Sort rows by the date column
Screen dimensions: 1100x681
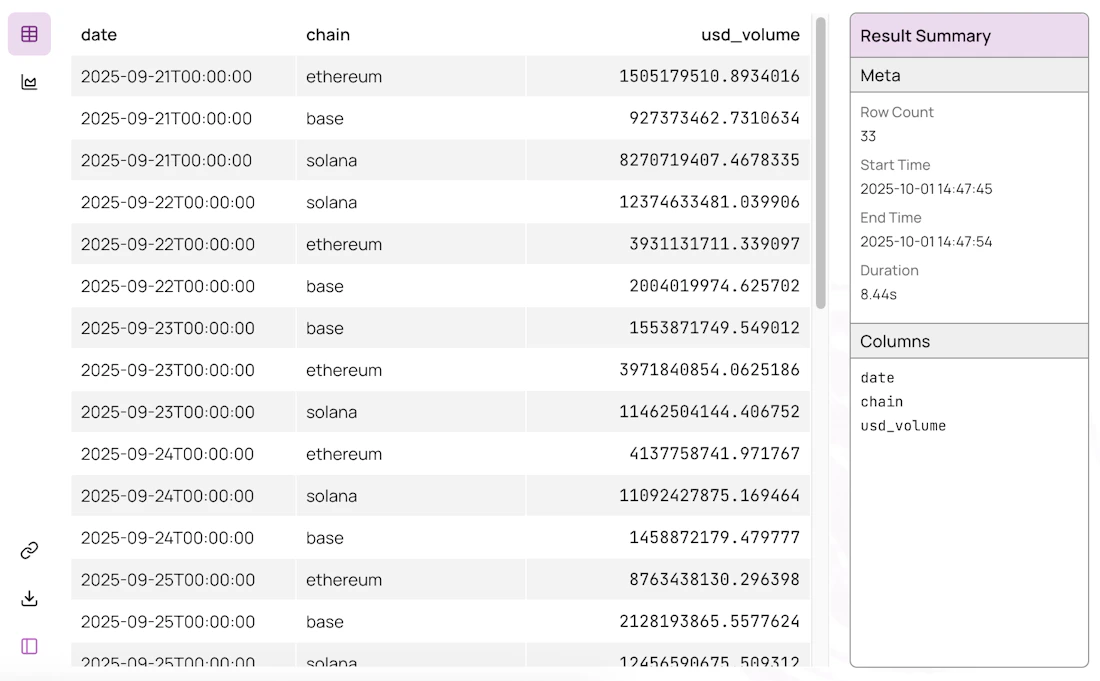pyautogui.click(x=99, y=34)
